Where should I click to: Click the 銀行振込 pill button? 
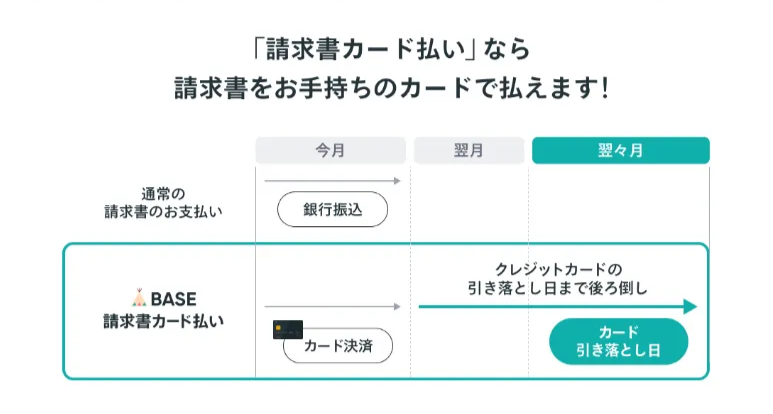(332, 209)
